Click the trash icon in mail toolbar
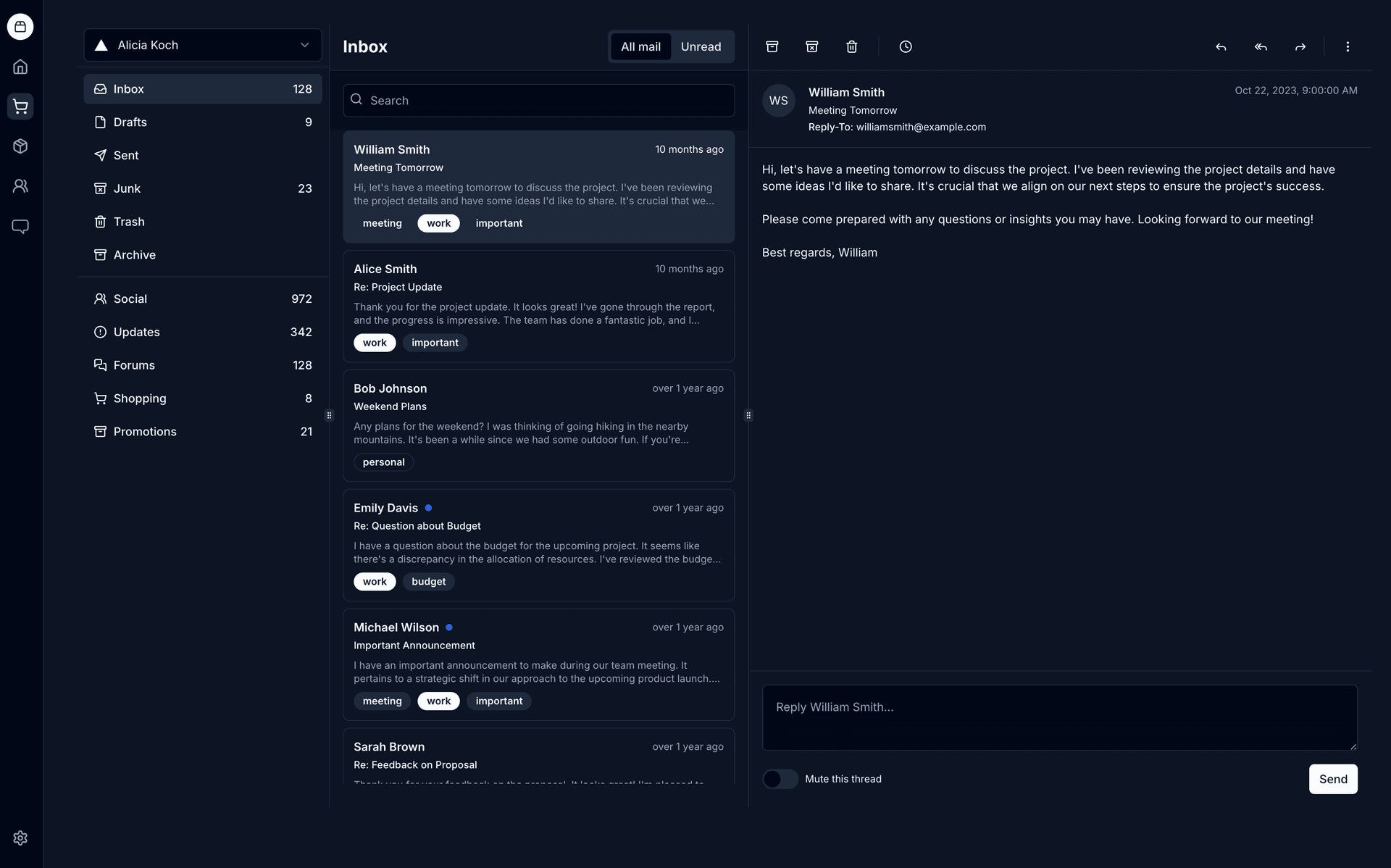This screenshot has width=1391, height=868. 852,46
